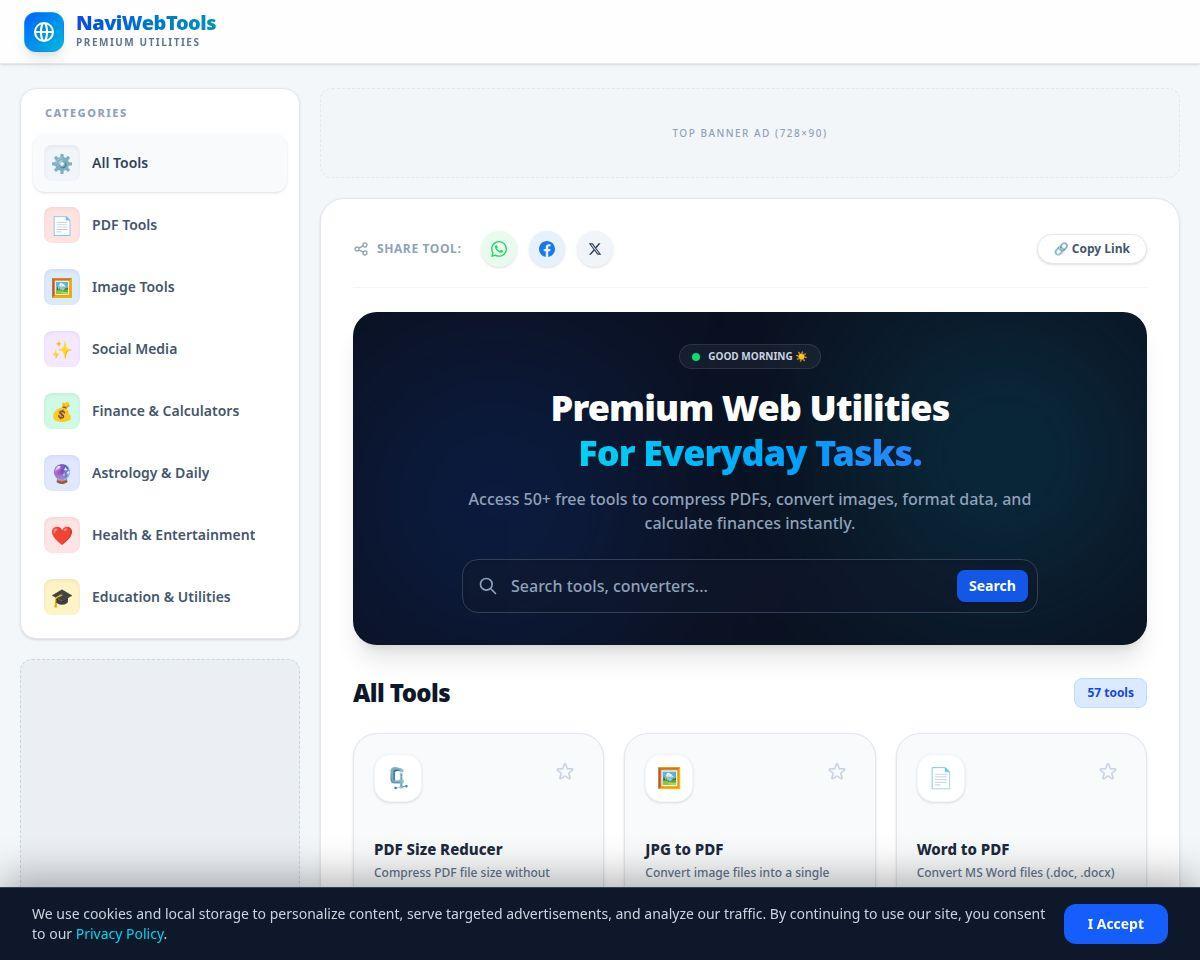Share the tool via WhatsApp
The image size is (1200, 960).
click(499, 249)
